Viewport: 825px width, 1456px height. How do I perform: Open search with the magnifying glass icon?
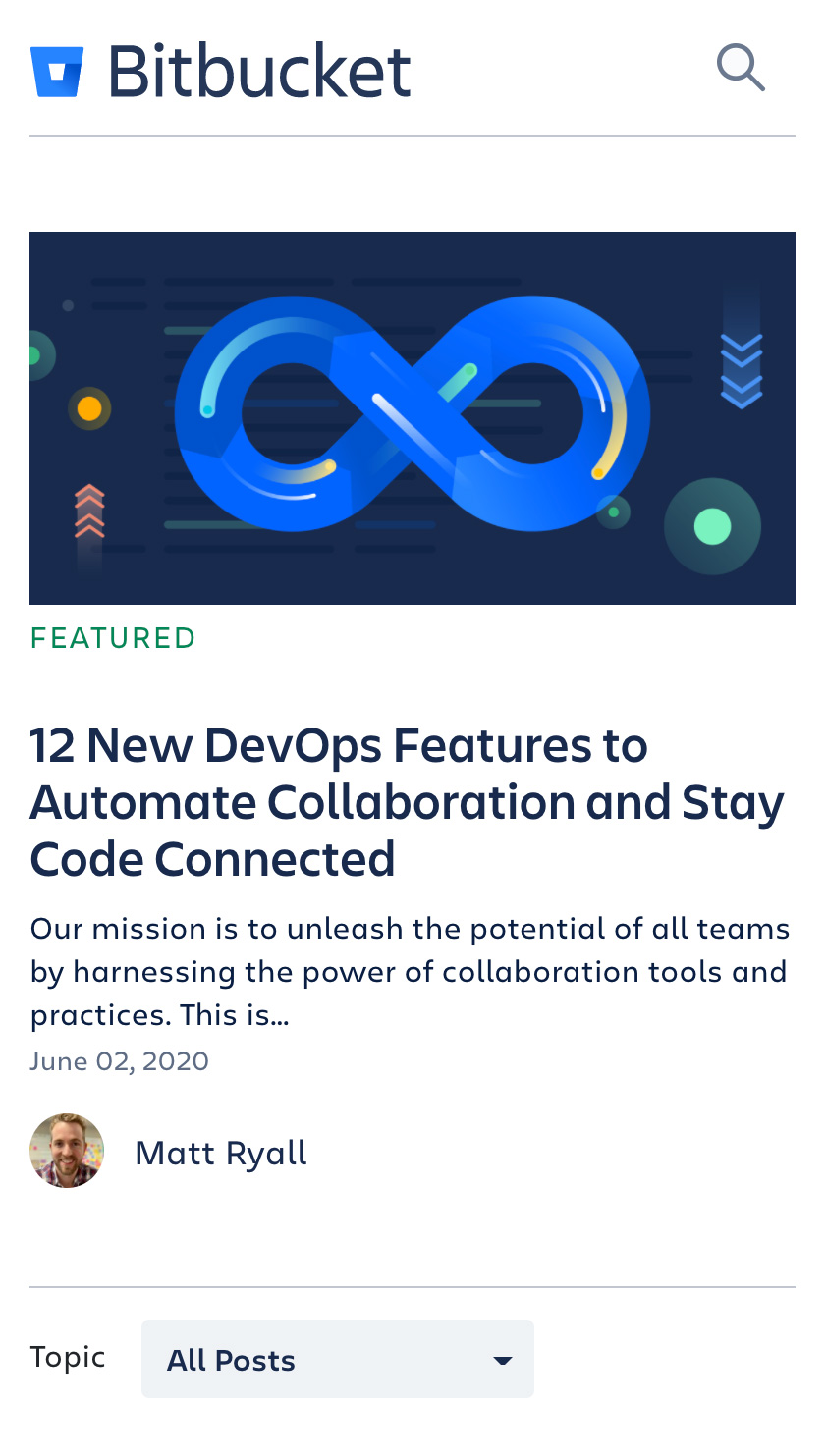[x=741, y=68]
